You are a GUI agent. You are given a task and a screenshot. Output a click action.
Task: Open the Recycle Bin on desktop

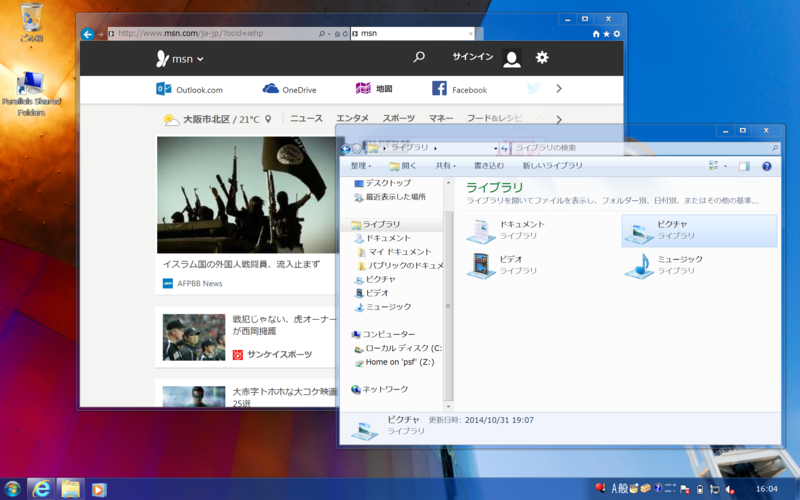32,22
